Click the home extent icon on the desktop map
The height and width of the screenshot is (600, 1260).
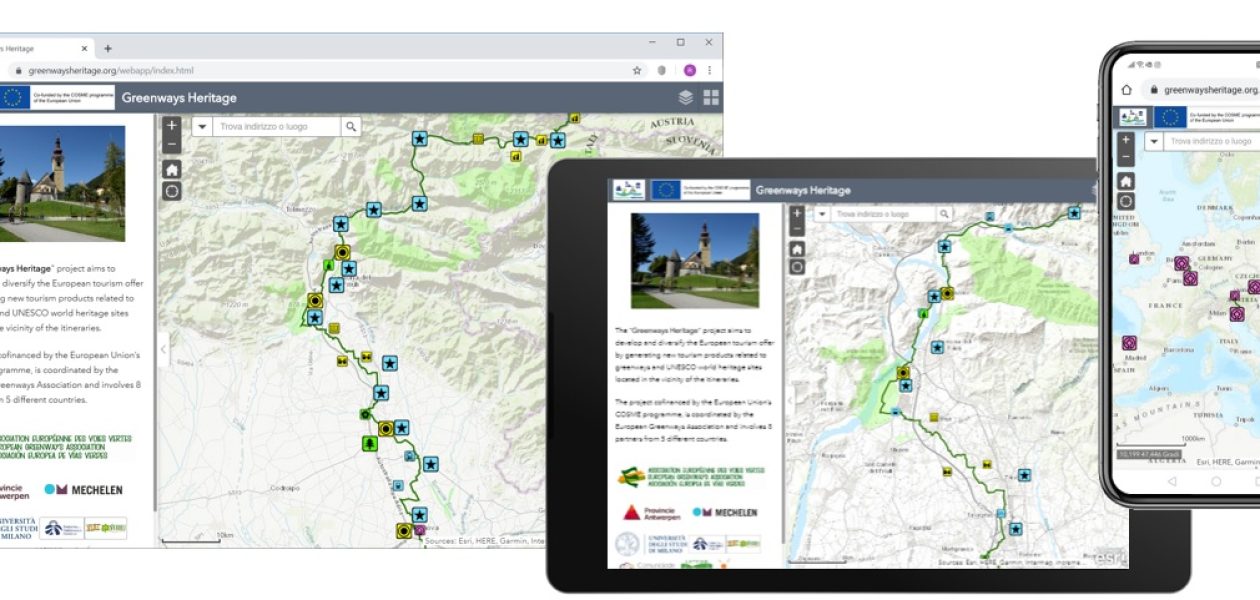click(x=172, y=170)
